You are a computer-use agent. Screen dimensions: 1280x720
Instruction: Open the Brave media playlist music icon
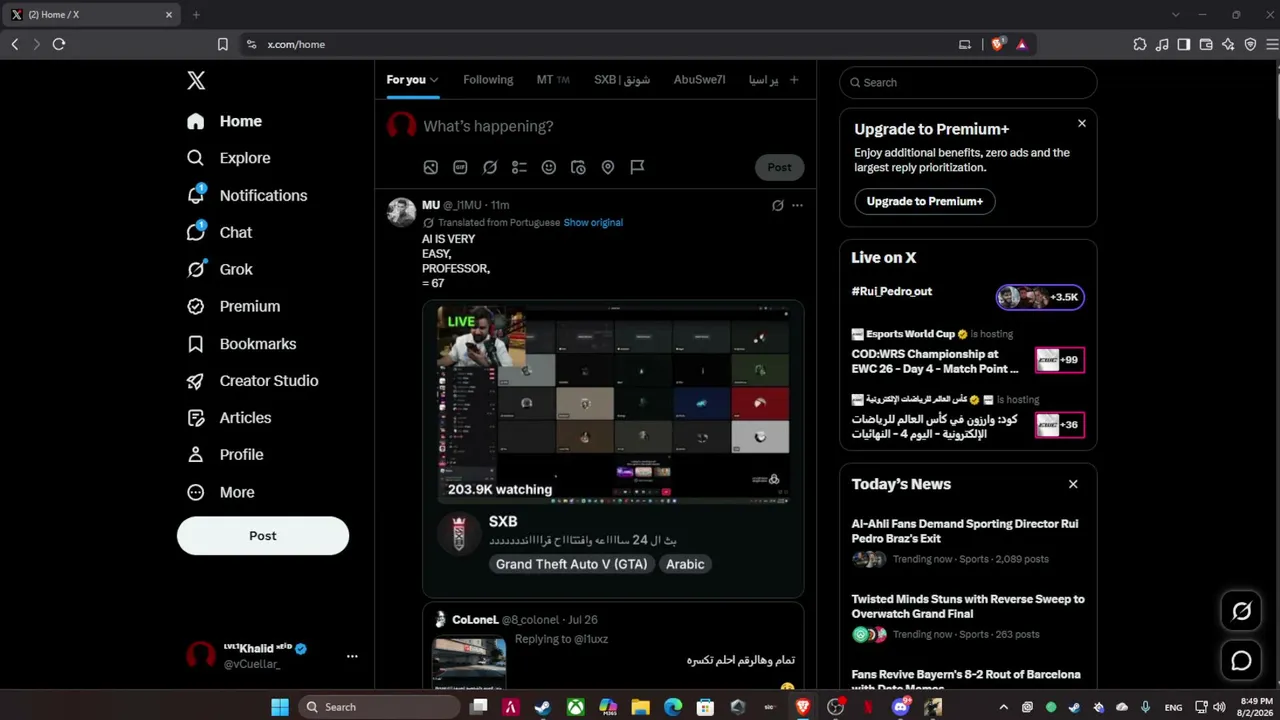coord(1162,44)
